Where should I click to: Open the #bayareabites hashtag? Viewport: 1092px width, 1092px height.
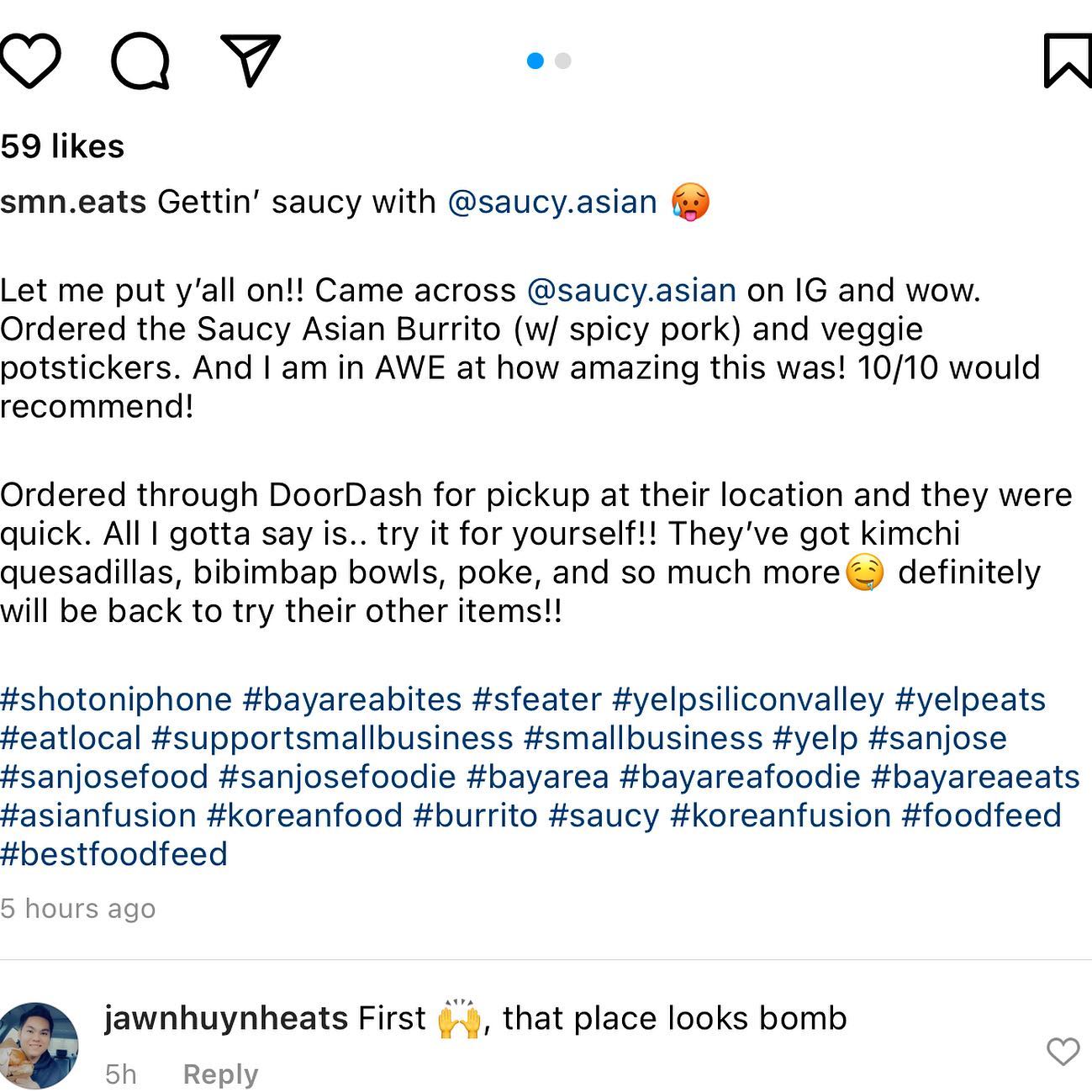click(352, 699)
